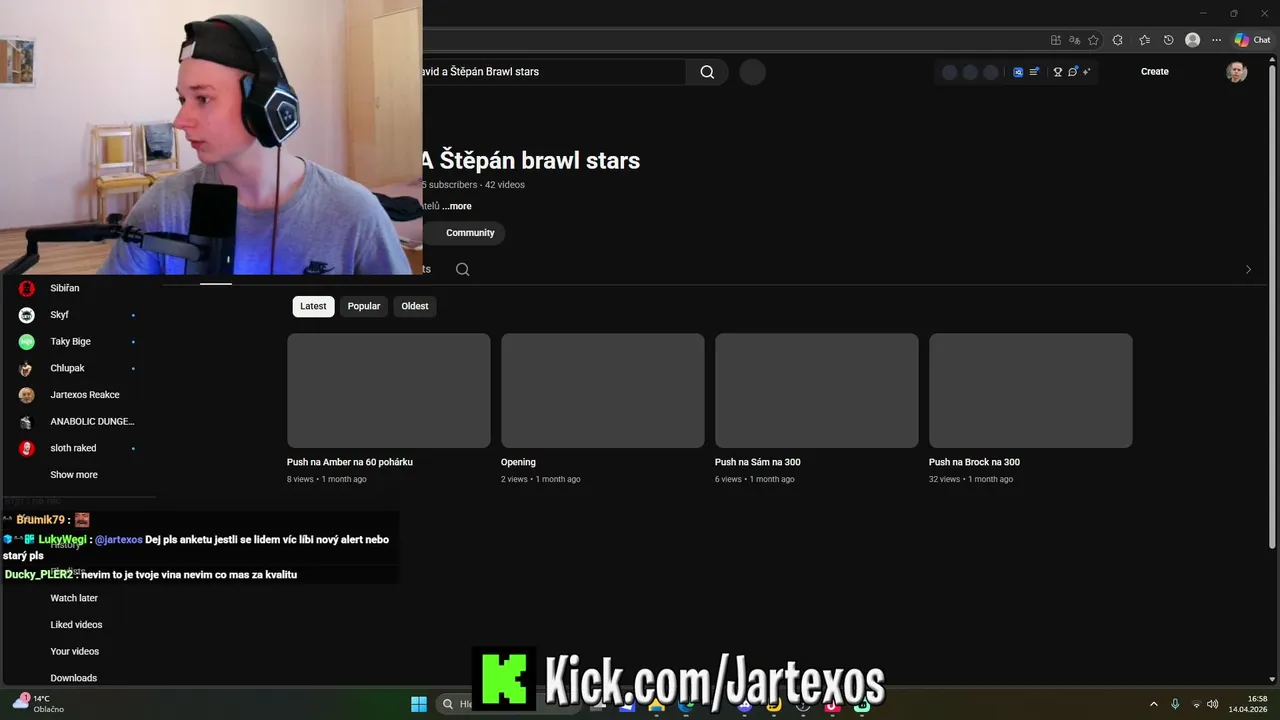
Task: Click the browser profile avatar icon
Action: [x=1192, y=40]
